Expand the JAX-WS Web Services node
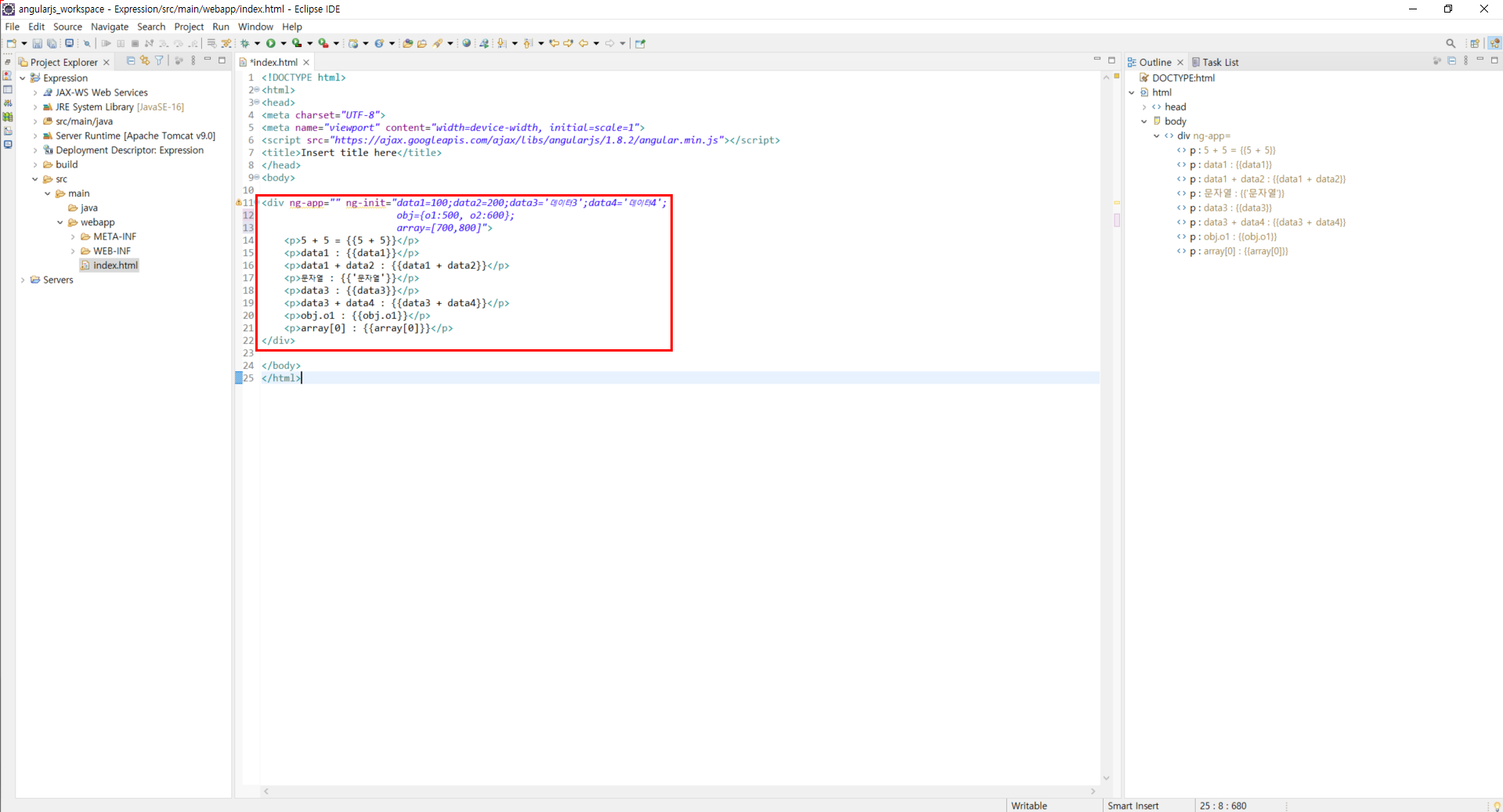The height and width of the screenshot is (812, 1503). tap(35, 92)
